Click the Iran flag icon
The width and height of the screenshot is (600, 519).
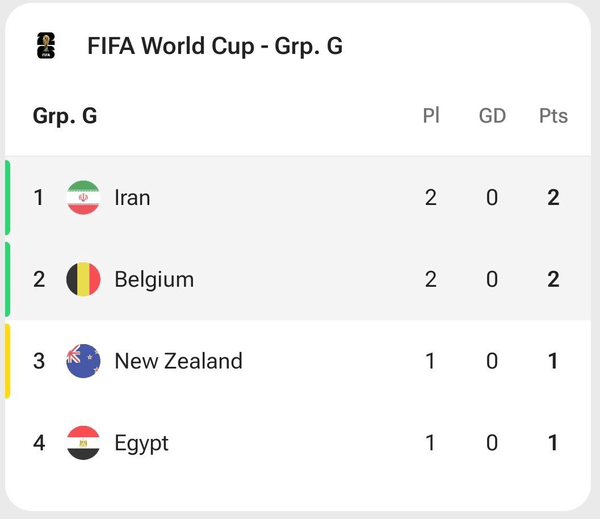point(83,197)
